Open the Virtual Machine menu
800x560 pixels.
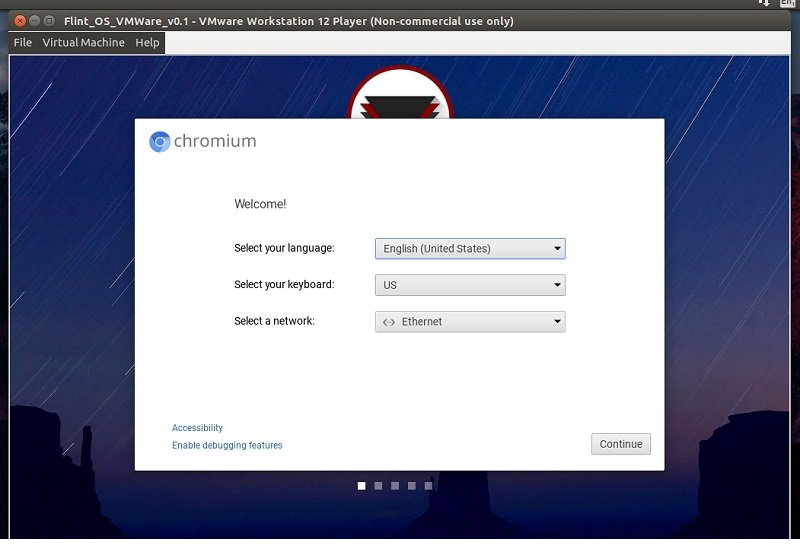point(83,42)
